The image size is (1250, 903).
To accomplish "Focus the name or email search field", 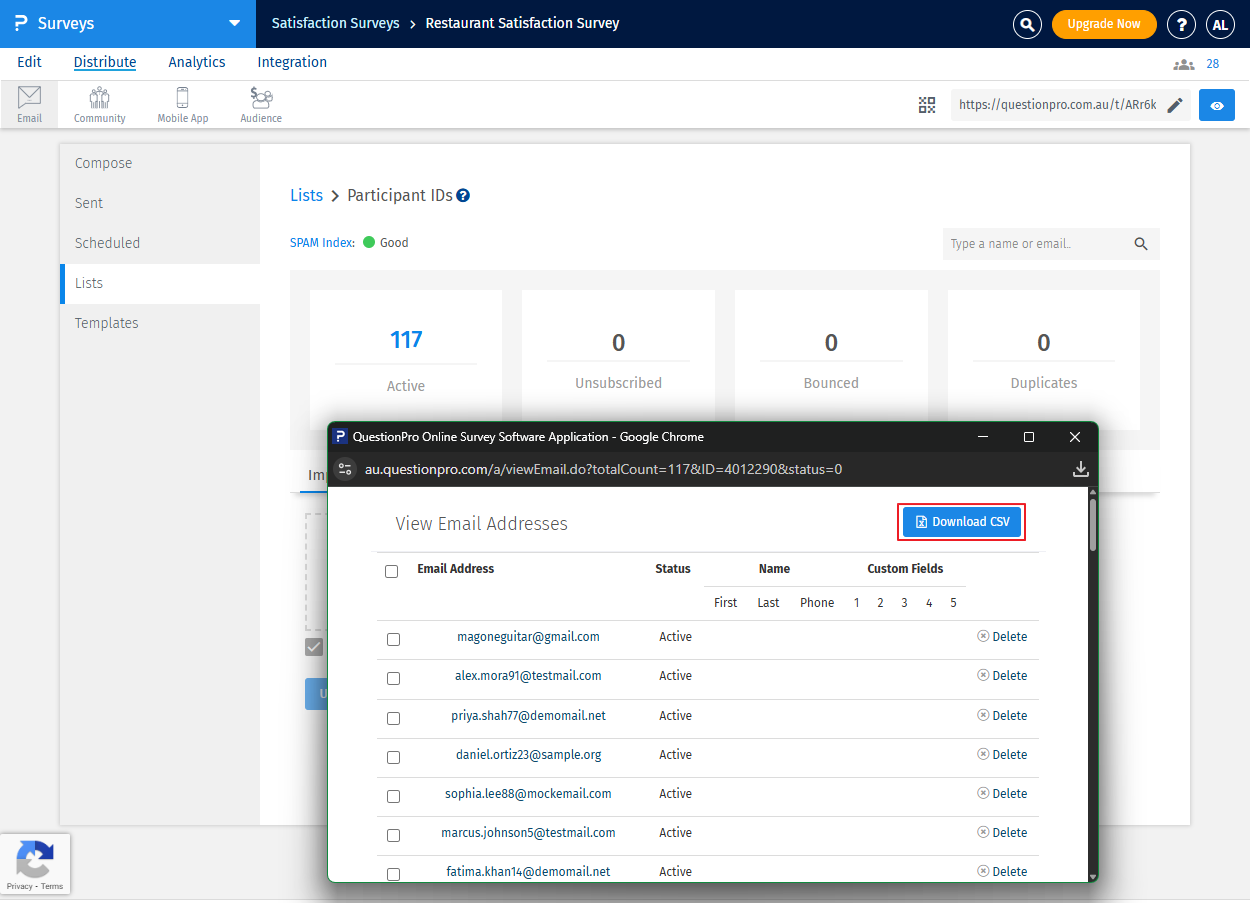I will [x=1035, y=244].
